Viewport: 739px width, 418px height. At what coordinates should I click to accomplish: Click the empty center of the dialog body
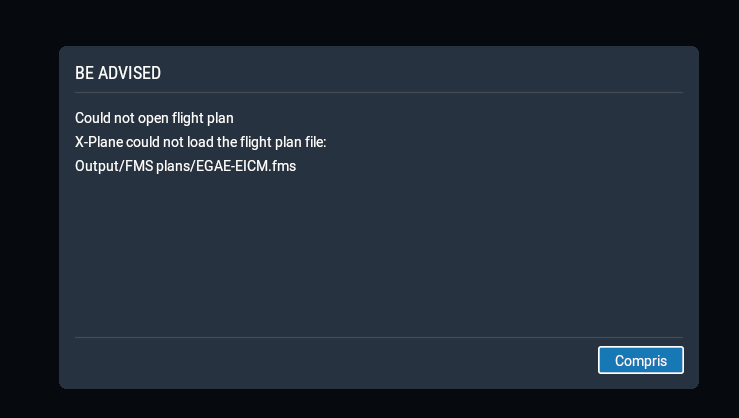pyautogui.click(x=378, y=250)
